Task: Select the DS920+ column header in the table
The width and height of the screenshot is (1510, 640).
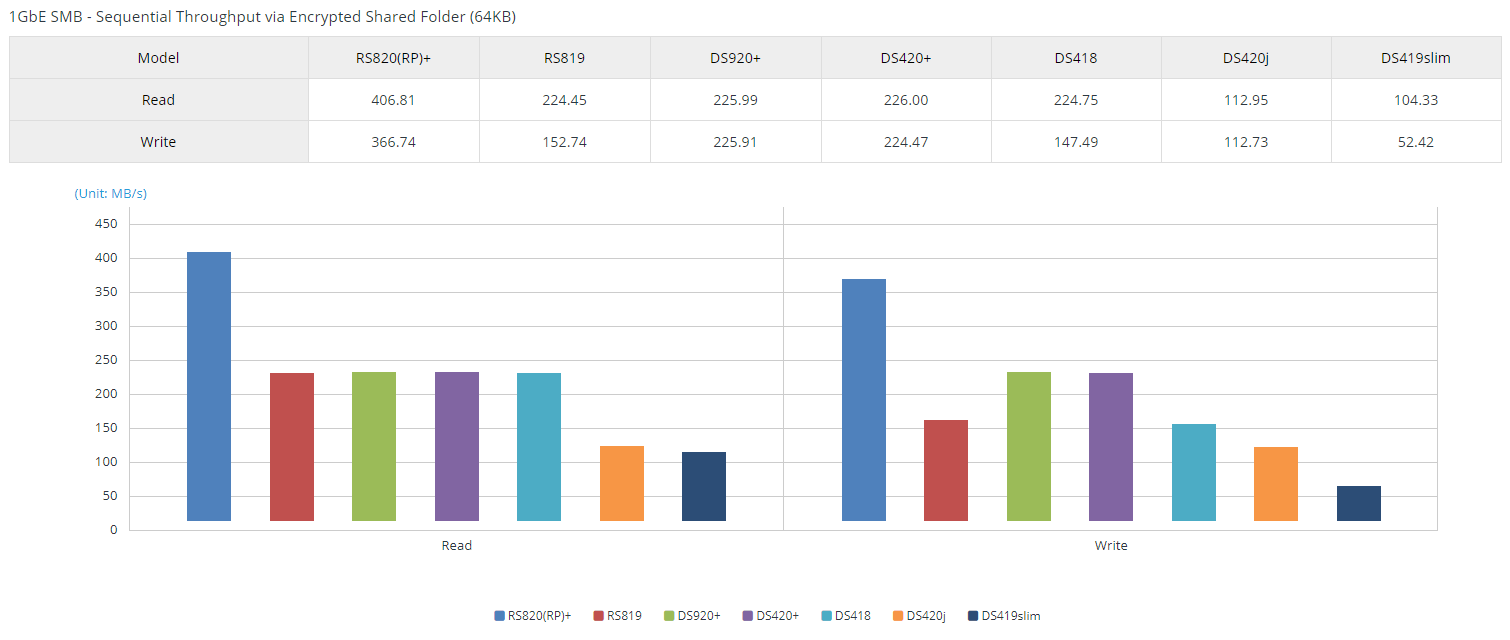Action: coord(736,58)
